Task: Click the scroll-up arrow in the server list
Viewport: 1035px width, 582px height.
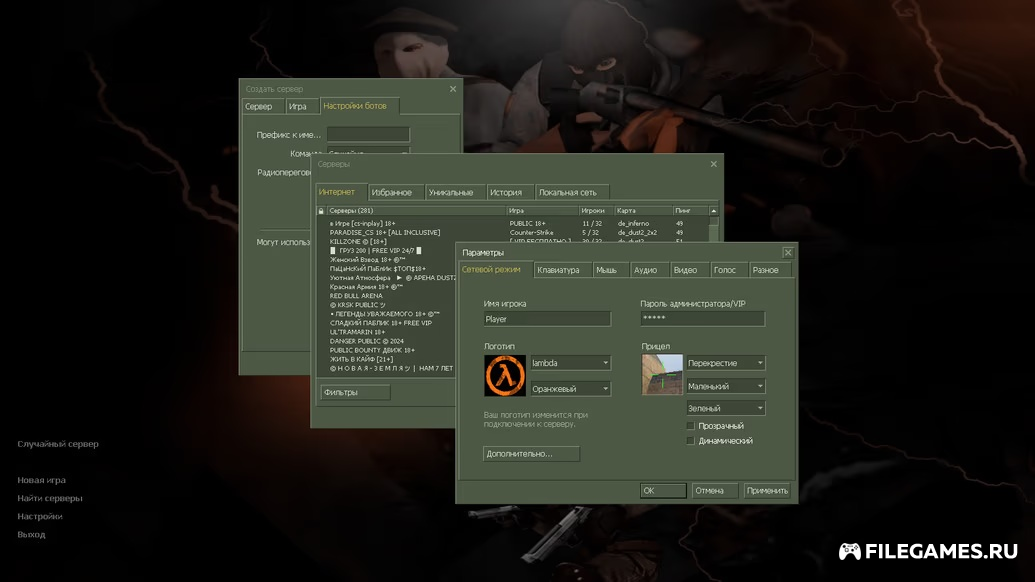Action: point(714,210)
